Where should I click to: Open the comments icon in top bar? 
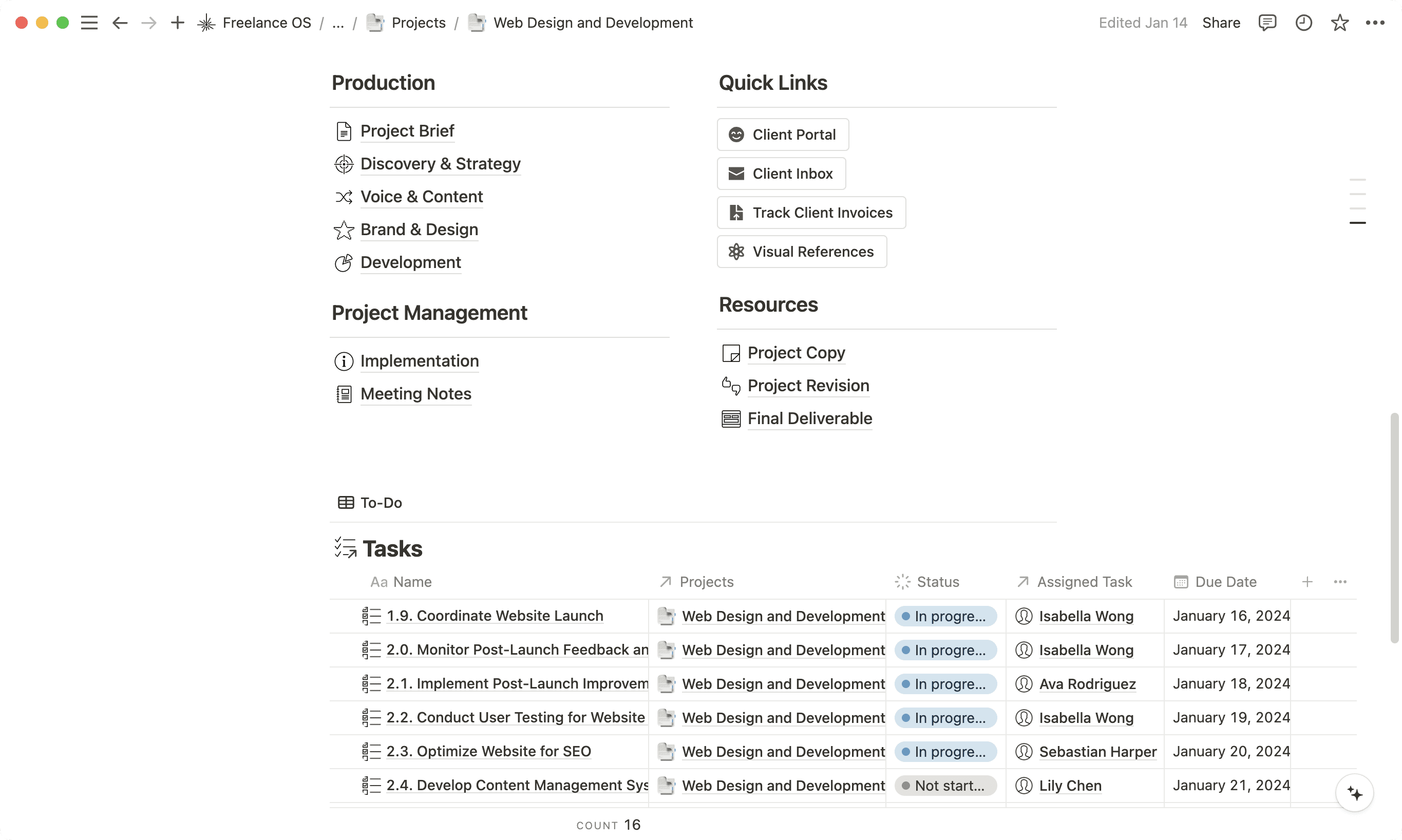pos(1267,23)
